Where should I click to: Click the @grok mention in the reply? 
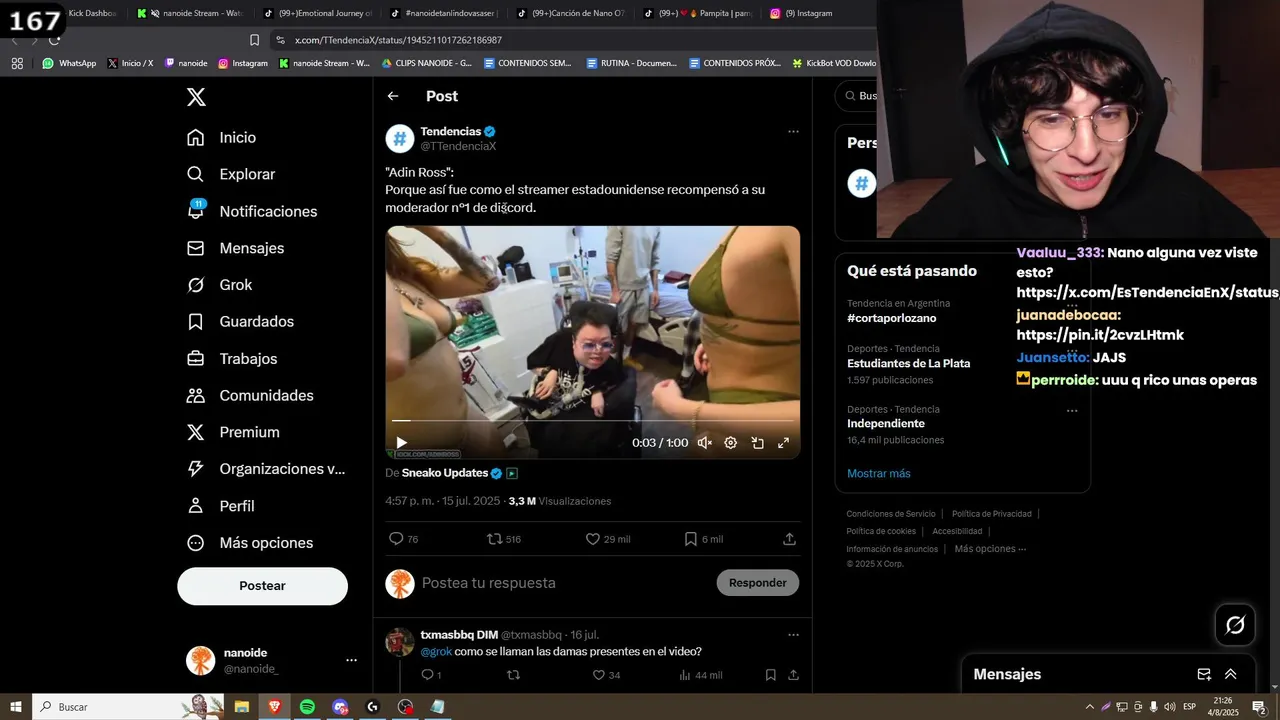tap(436, 651)
